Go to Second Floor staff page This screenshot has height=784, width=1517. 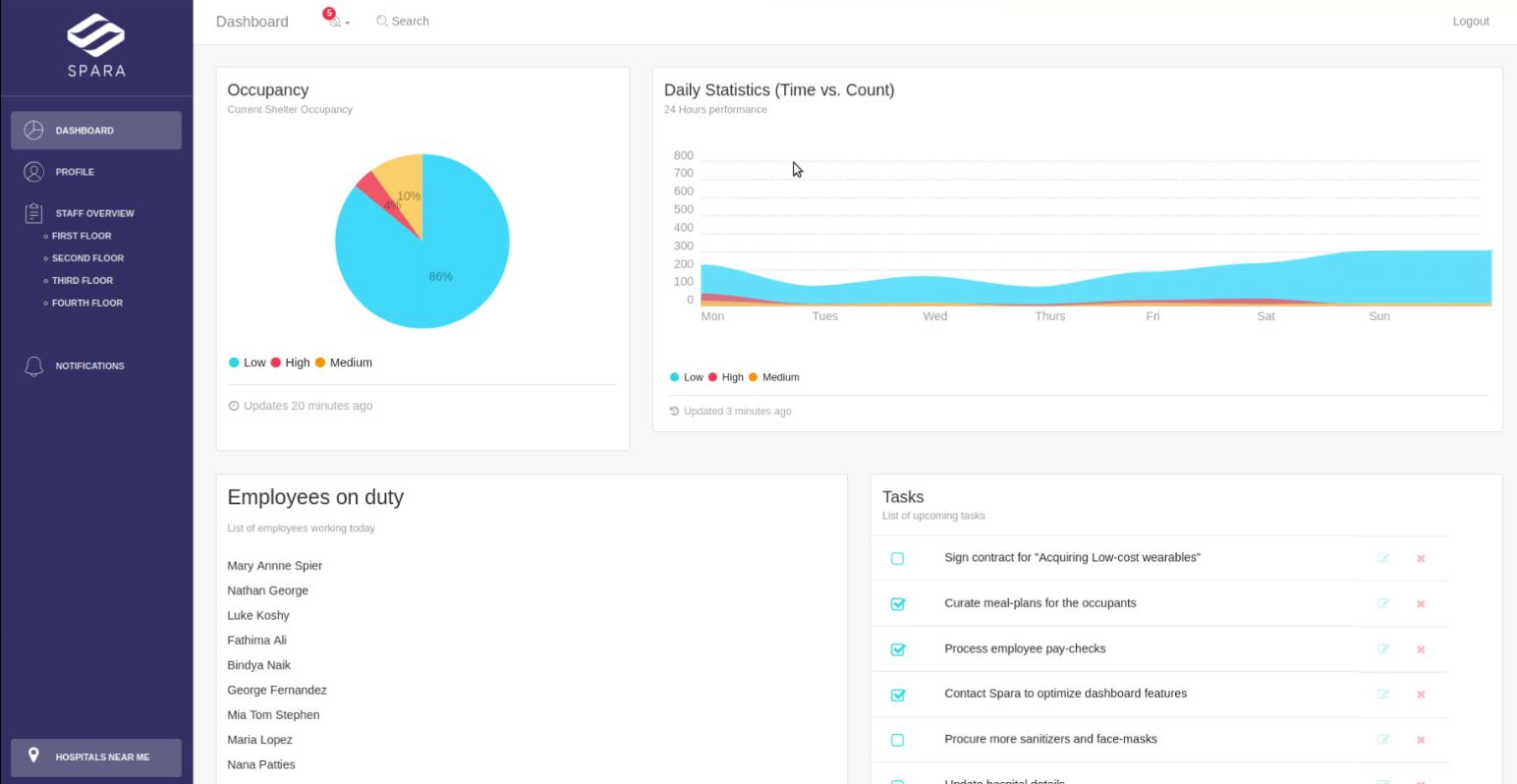(x=86, y=258)
